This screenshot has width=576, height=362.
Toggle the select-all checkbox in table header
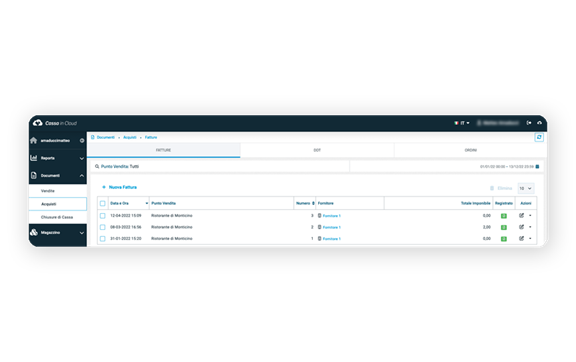coord(102,203)
